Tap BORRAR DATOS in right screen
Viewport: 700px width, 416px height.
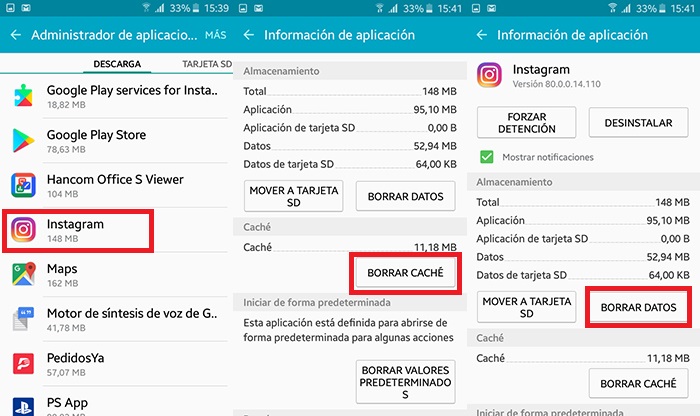pyautogui.click(x=638, y=307)
